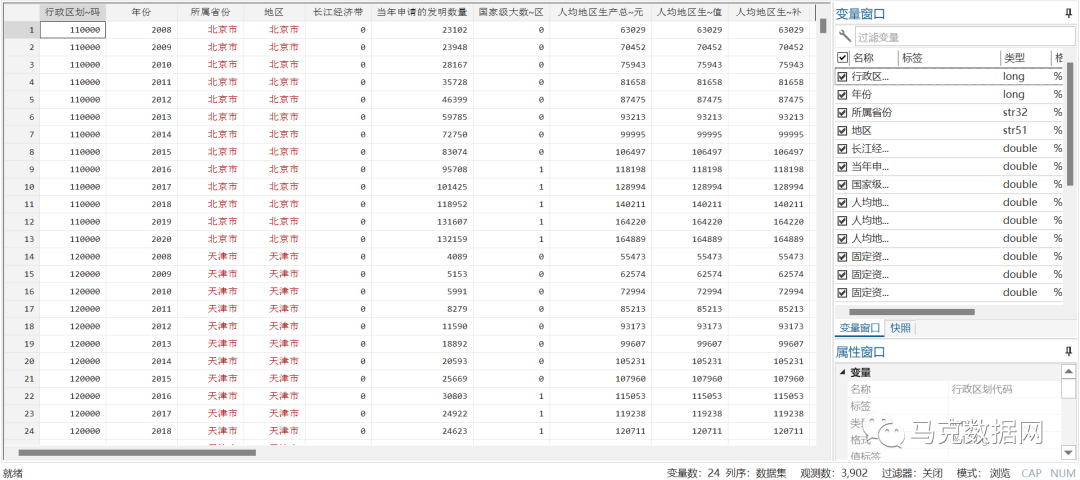Click the data grid horizontal scrollbar thumb
The height and width of the screenshot is (480, 1080).
click(x=136, y=452)
